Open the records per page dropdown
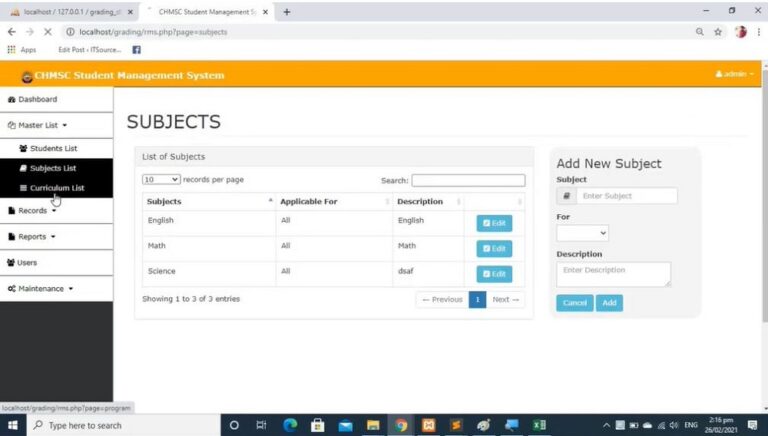 coord(161,180)
